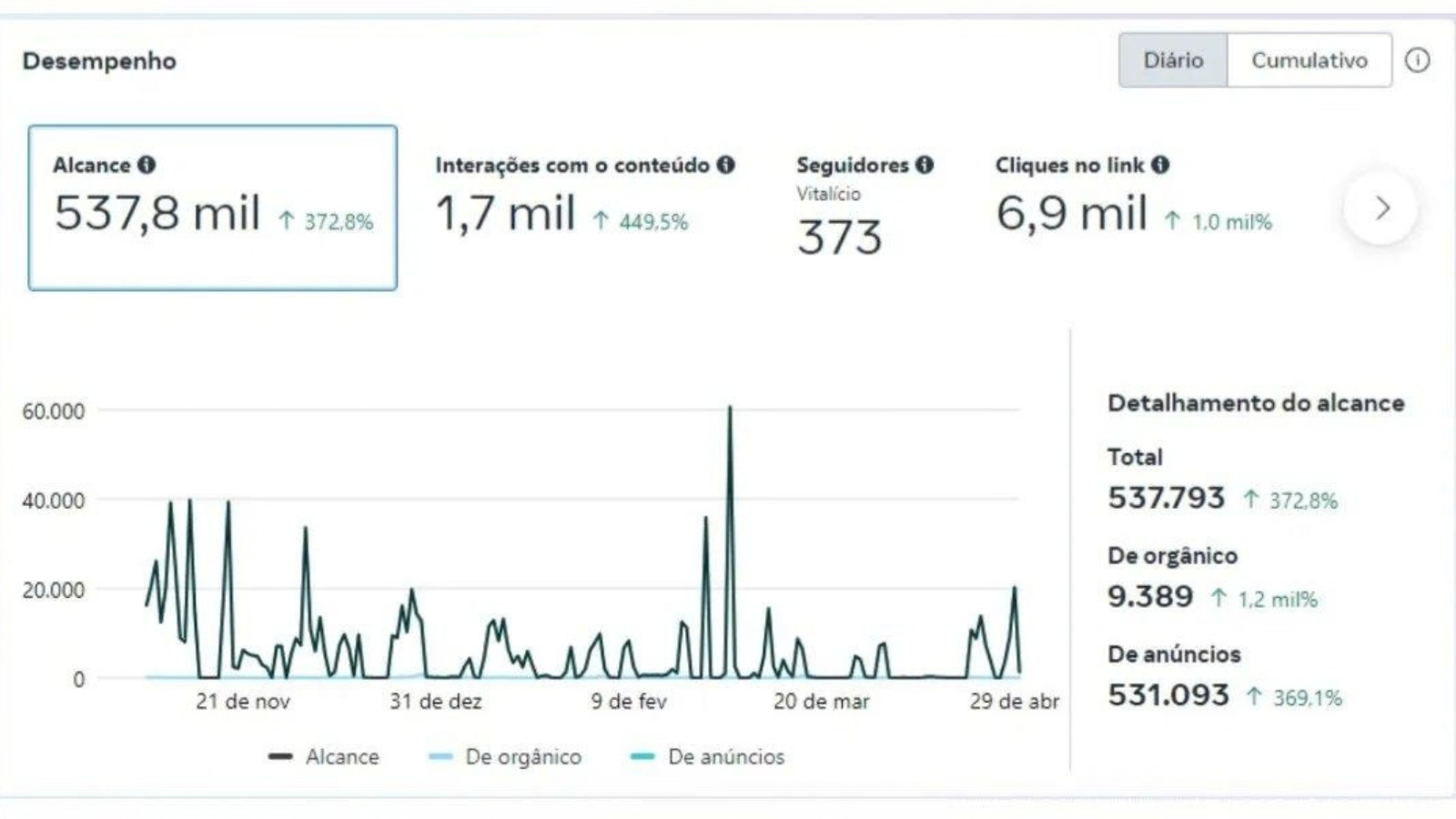Screen dimensions: 1456x819
Task: Open the Alcance info tooltip icon
Action: coord(147,165)
